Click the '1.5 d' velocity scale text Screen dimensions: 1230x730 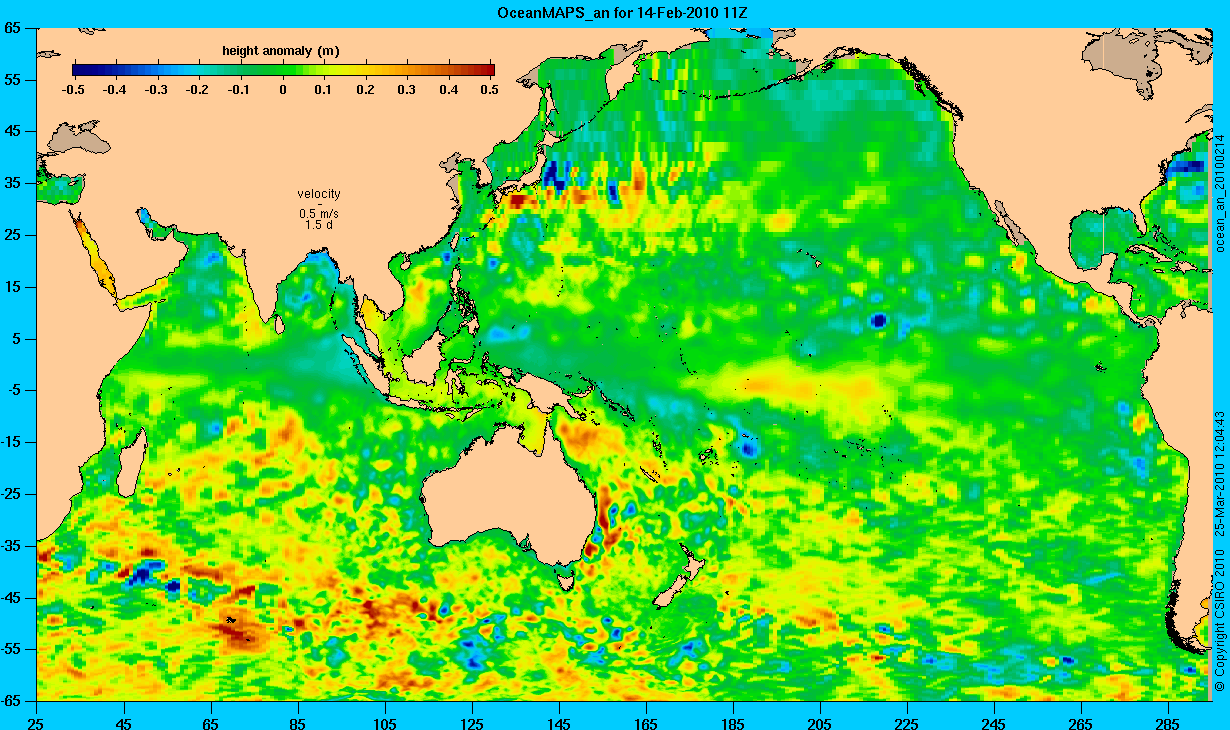pyautogui.click(x=319, y=225)
